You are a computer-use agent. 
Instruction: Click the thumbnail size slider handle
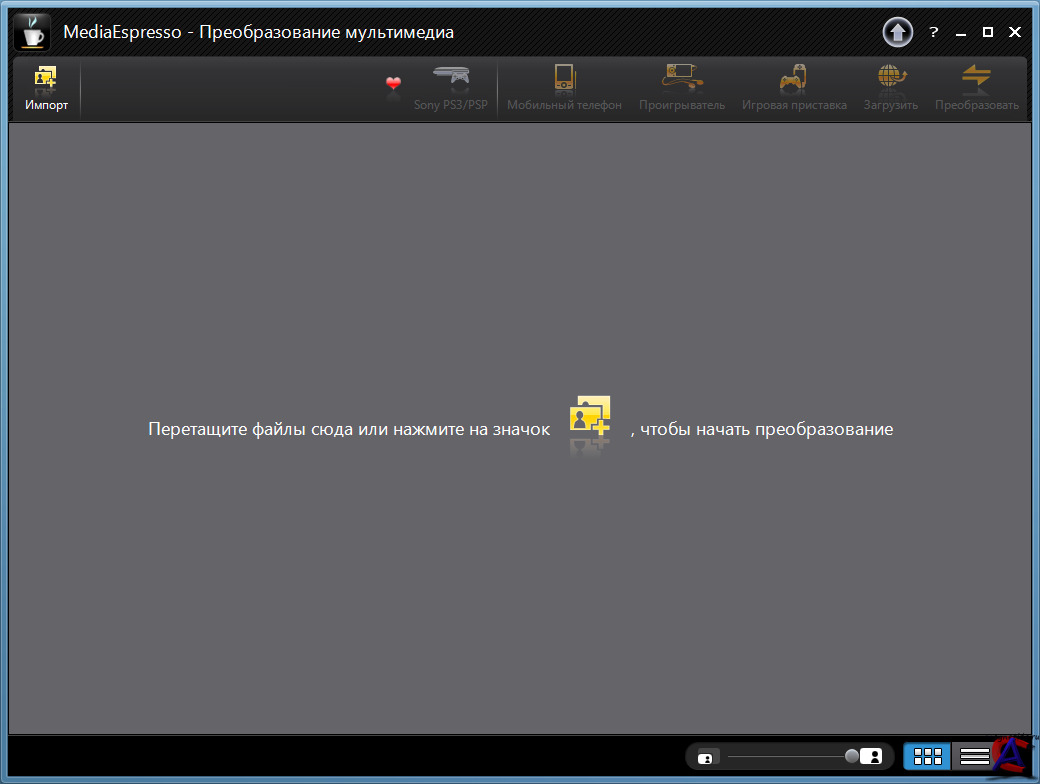pyautogui.click(x=851, y=756)
